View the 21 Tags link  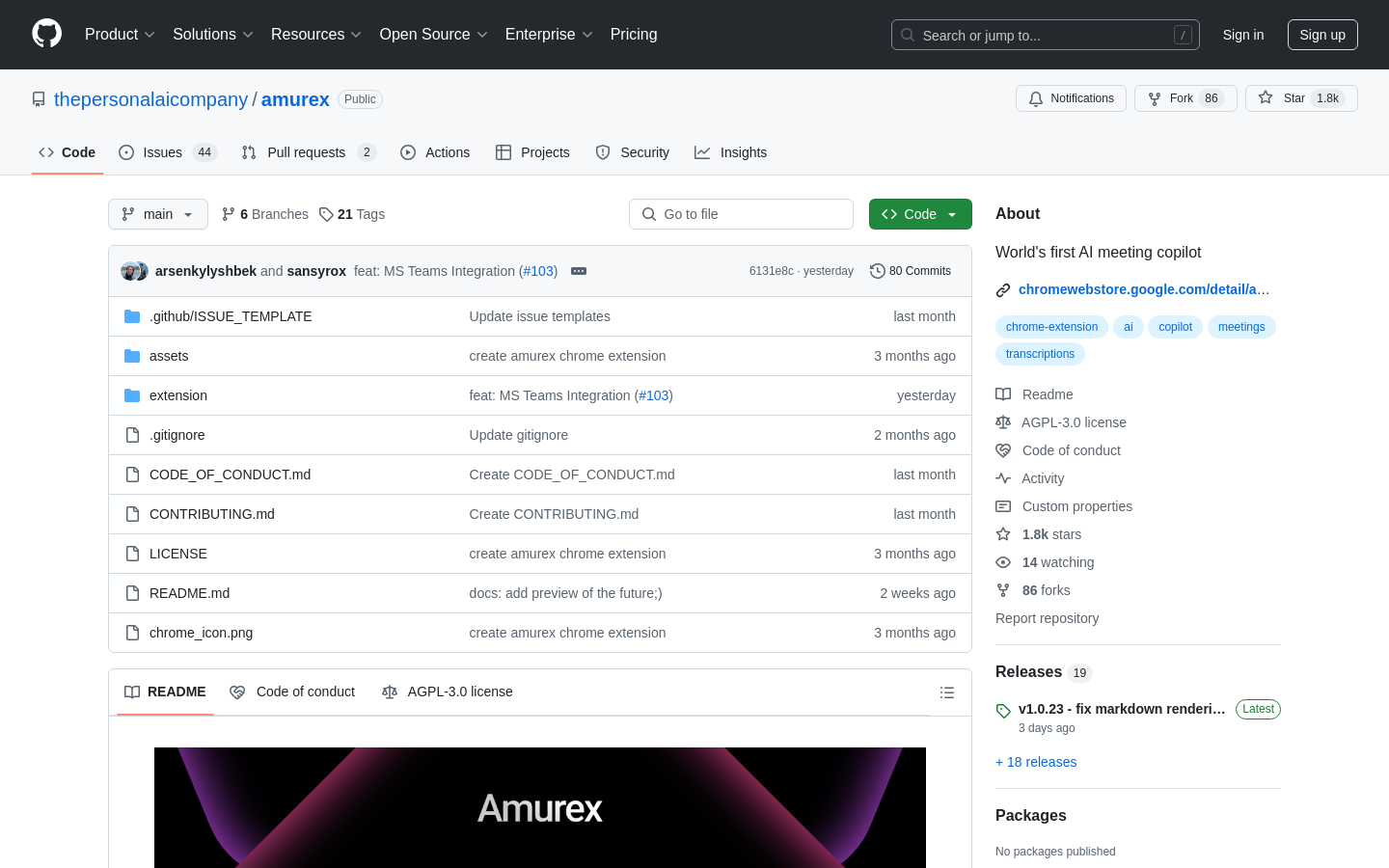tap(352, 214)
